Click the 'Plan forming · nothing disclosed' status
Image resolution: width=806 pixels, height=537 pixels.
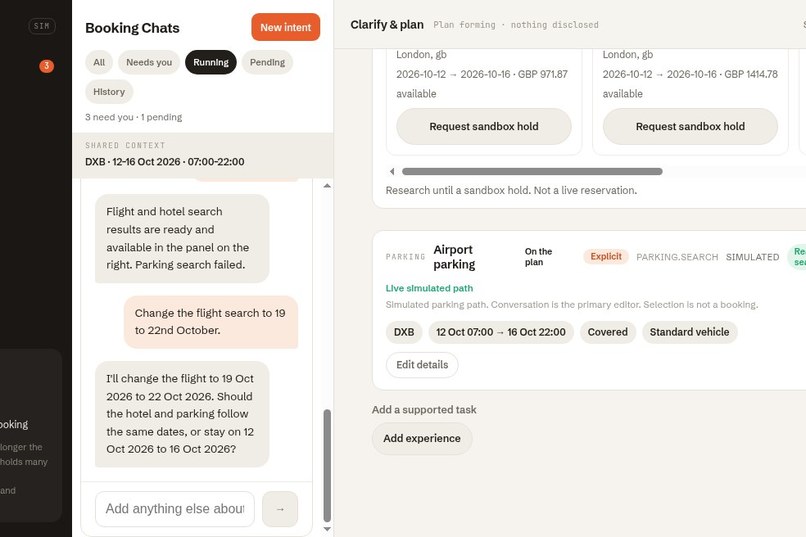coord(516,25)
